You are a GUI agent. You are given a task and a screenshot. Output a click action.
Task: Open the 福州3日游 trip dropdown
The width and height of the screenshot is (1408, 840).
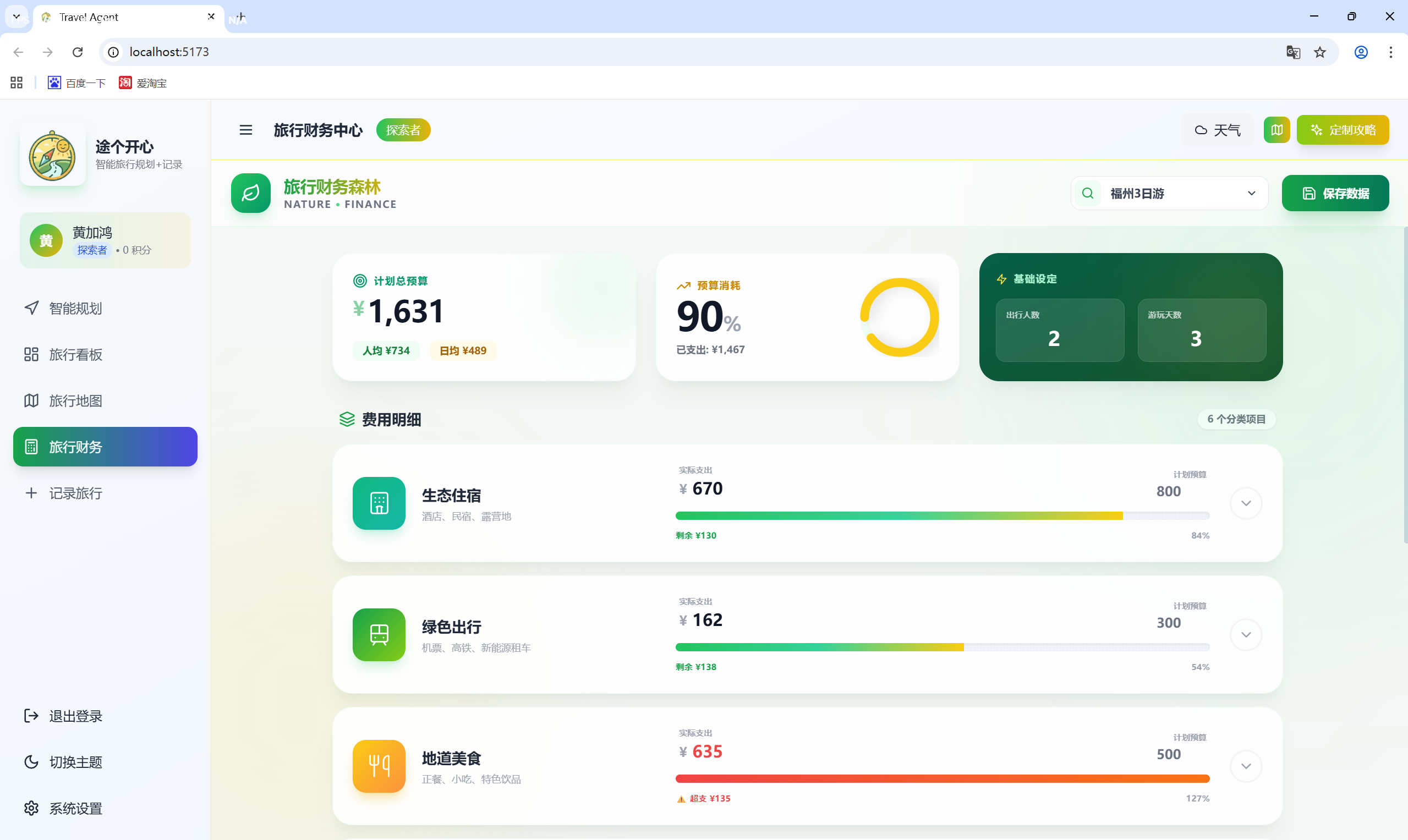click(x=1252, y=193)
